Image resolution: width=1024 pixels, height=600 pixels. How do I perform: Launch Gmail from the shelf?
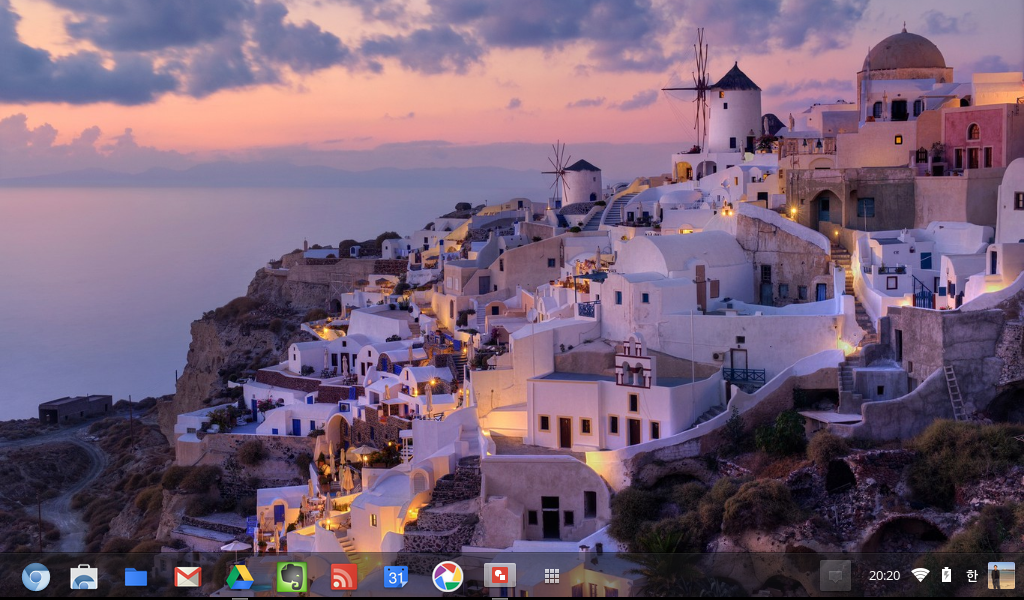pyautogui.click(x=188, y=577)
